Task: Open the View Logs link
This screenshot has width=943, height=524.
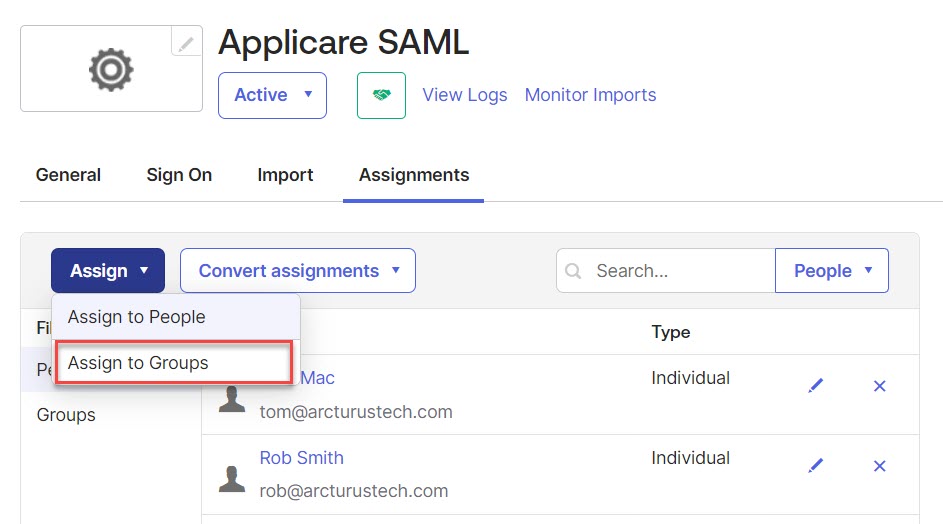Action: pos(465,96)
